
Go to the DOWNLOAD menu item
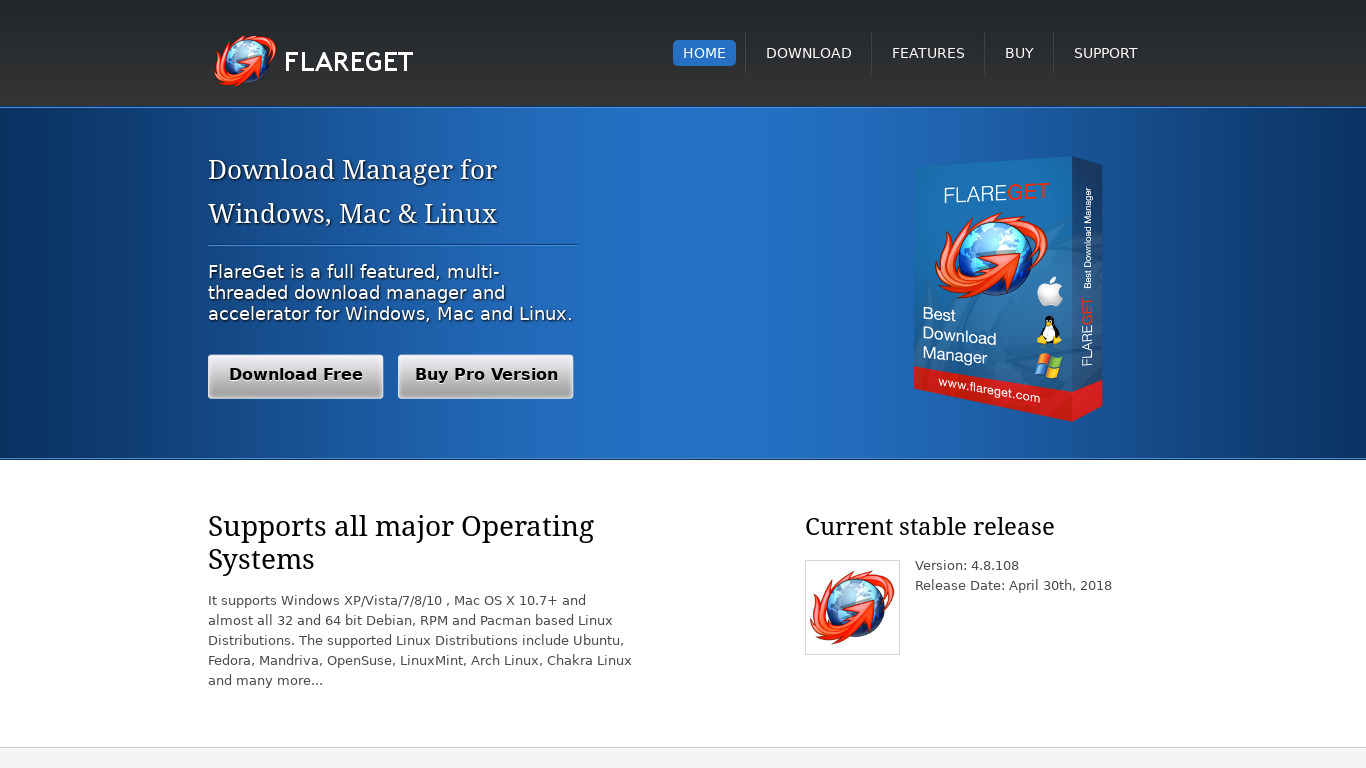[x=809, y=53]
